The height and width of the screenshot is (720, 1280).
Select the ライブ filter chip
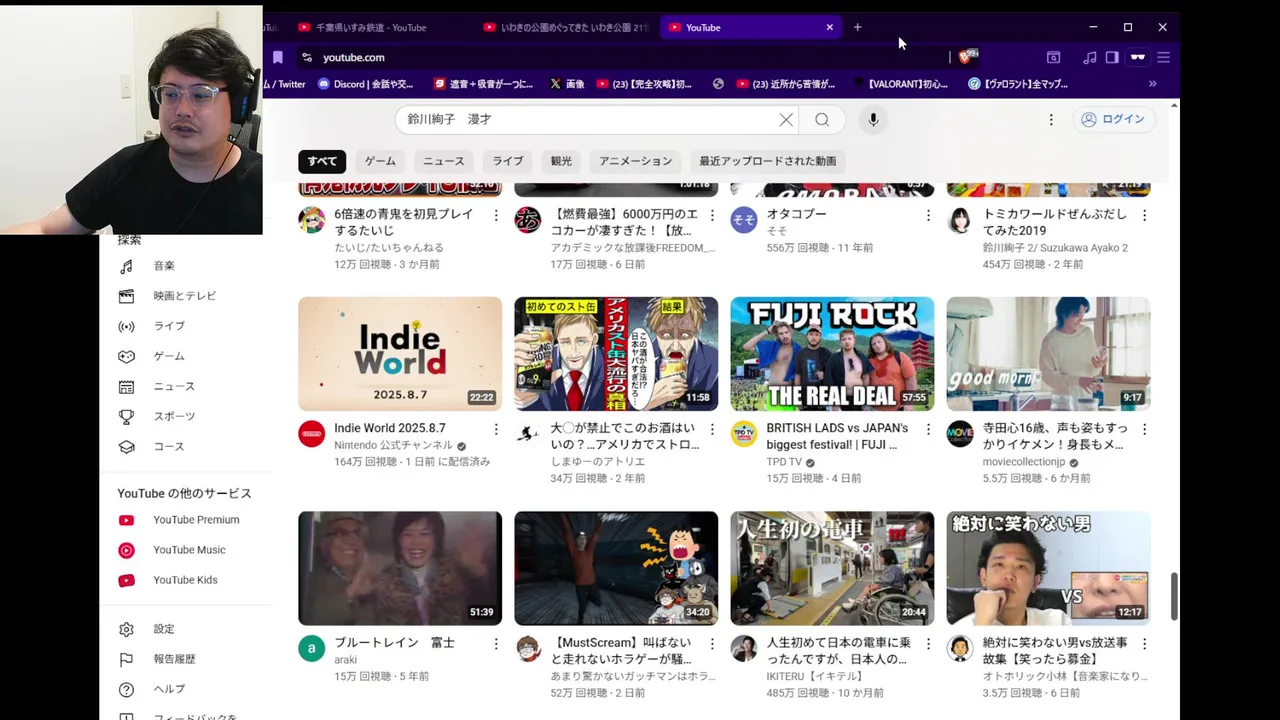click(507, 161)
